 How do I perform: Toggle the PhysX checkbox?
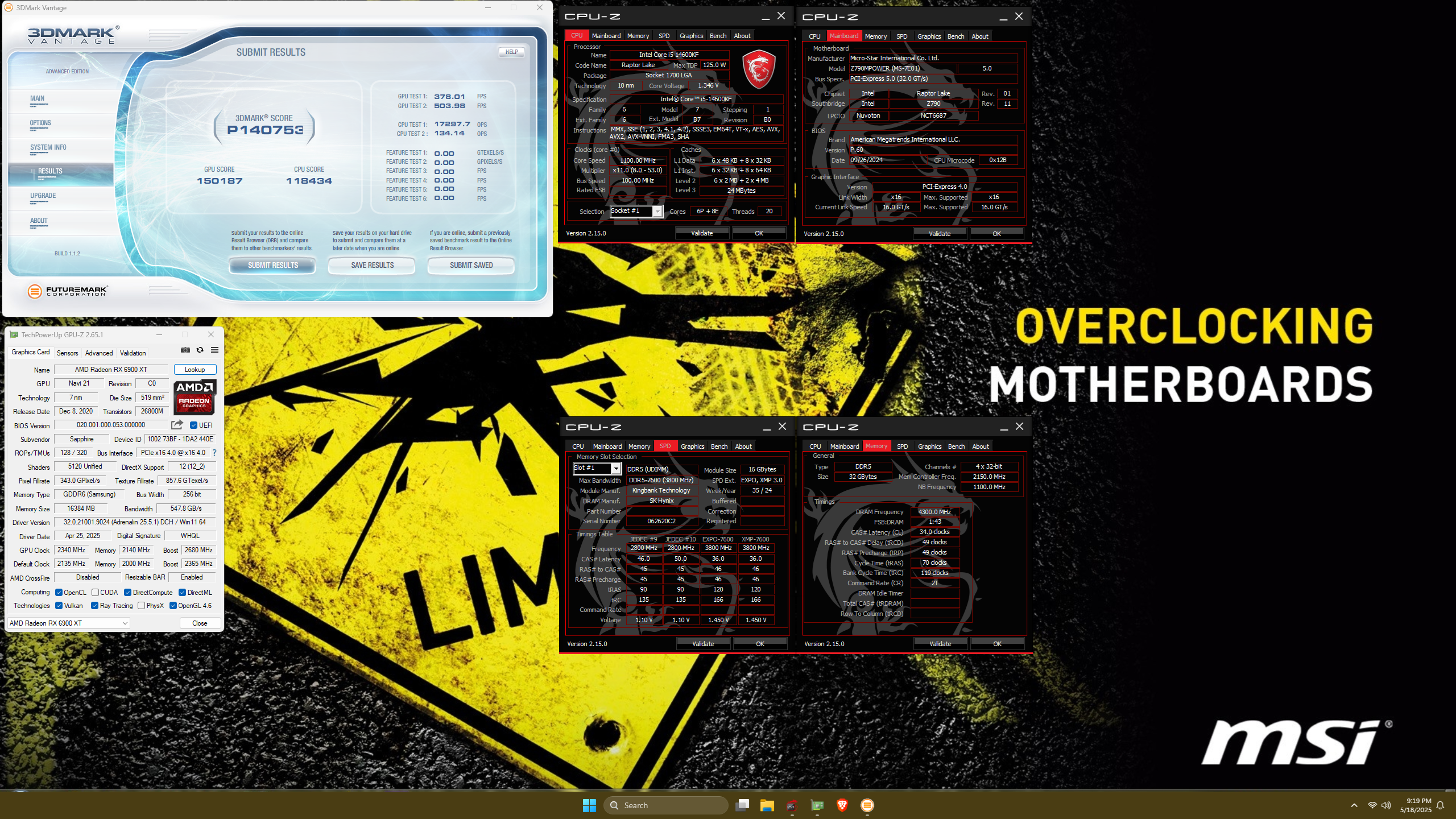141,606
